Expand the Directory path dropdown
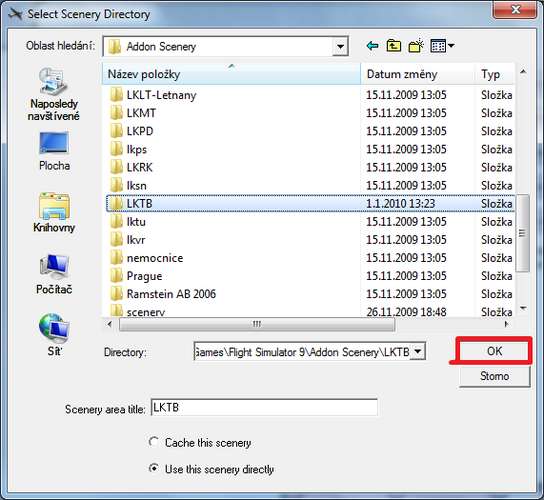Image resolution: width=544 pixels, height=500 pixels. [418, 352]
